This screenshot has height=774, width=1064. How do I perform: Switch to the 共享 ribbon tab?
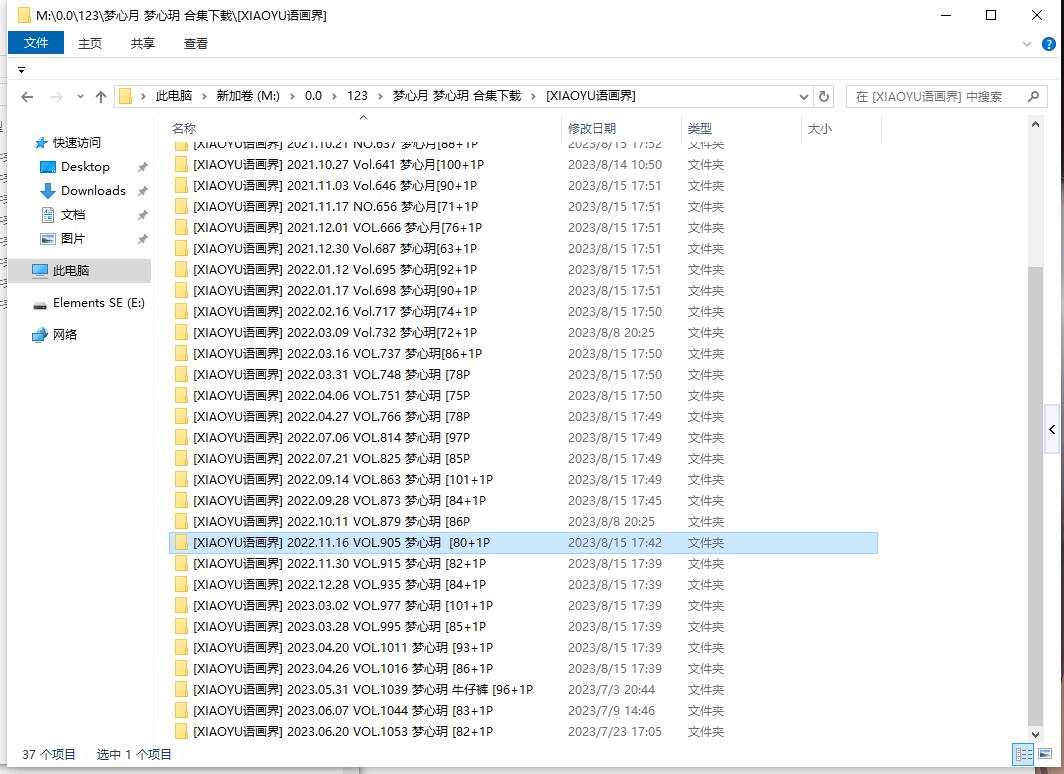click(x=142, y=43)
